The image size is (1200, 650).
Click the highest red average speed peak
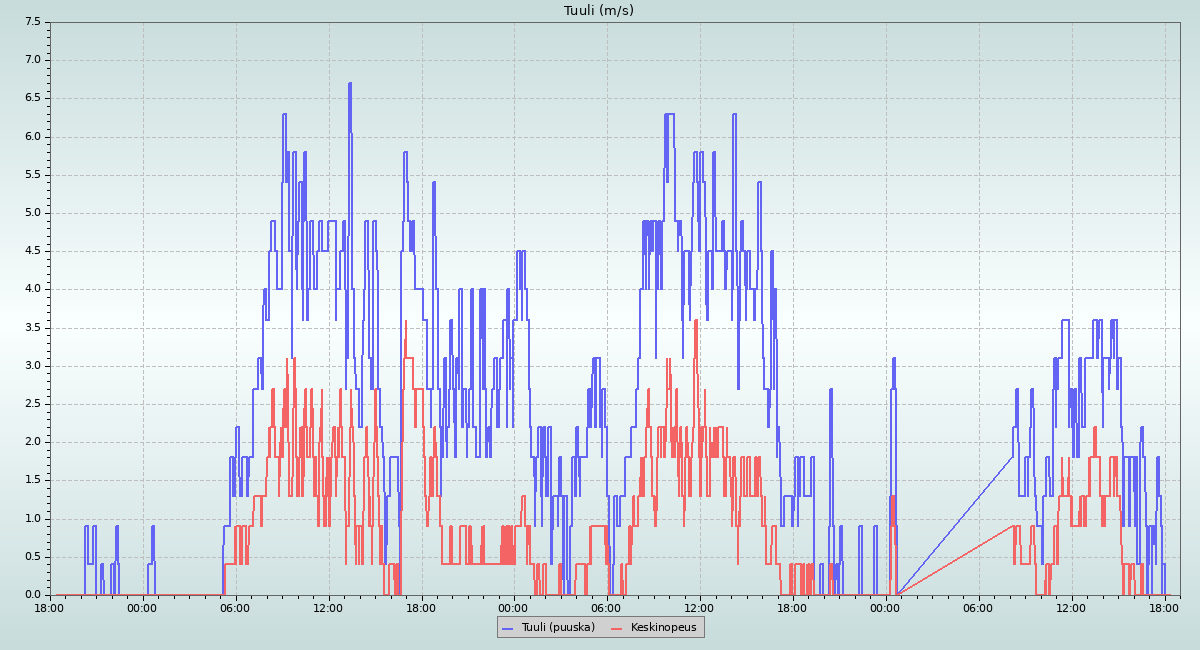[406, 322]
